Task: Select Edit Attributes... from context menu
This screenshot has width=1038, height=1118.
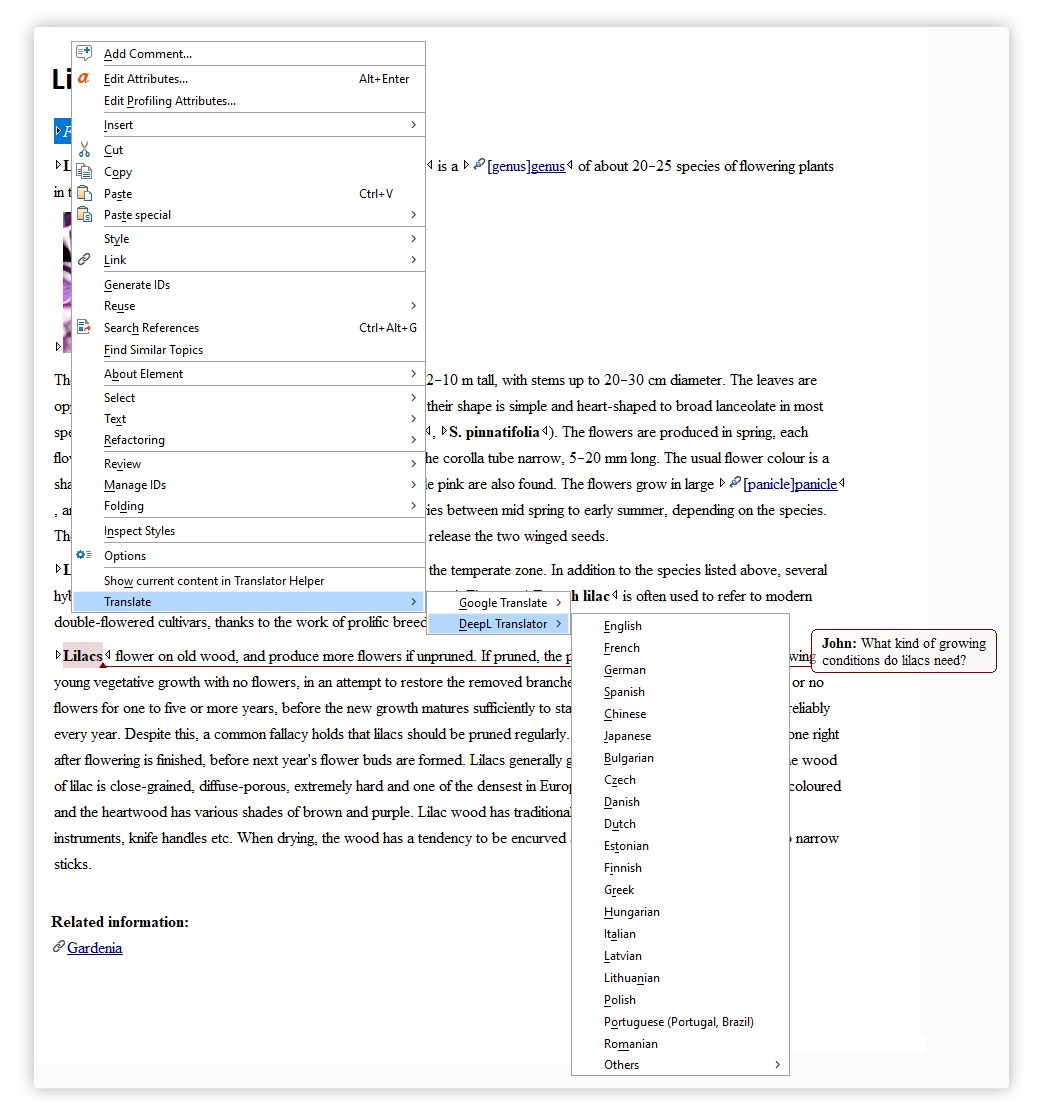Action: point(249,78)
